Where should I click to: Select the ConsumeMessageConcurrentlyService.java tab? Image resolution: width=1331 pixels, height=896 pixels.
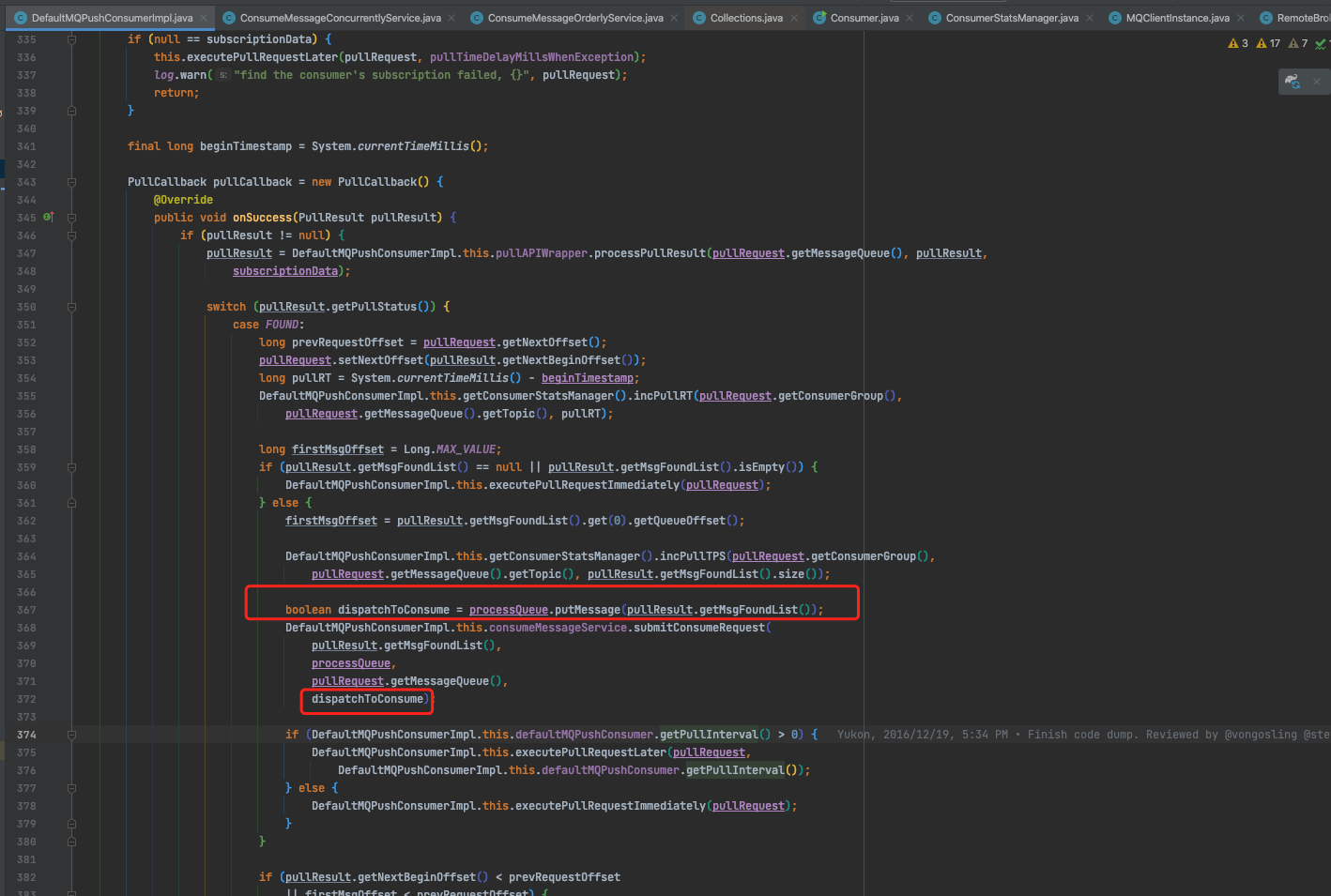click(340, 18)
